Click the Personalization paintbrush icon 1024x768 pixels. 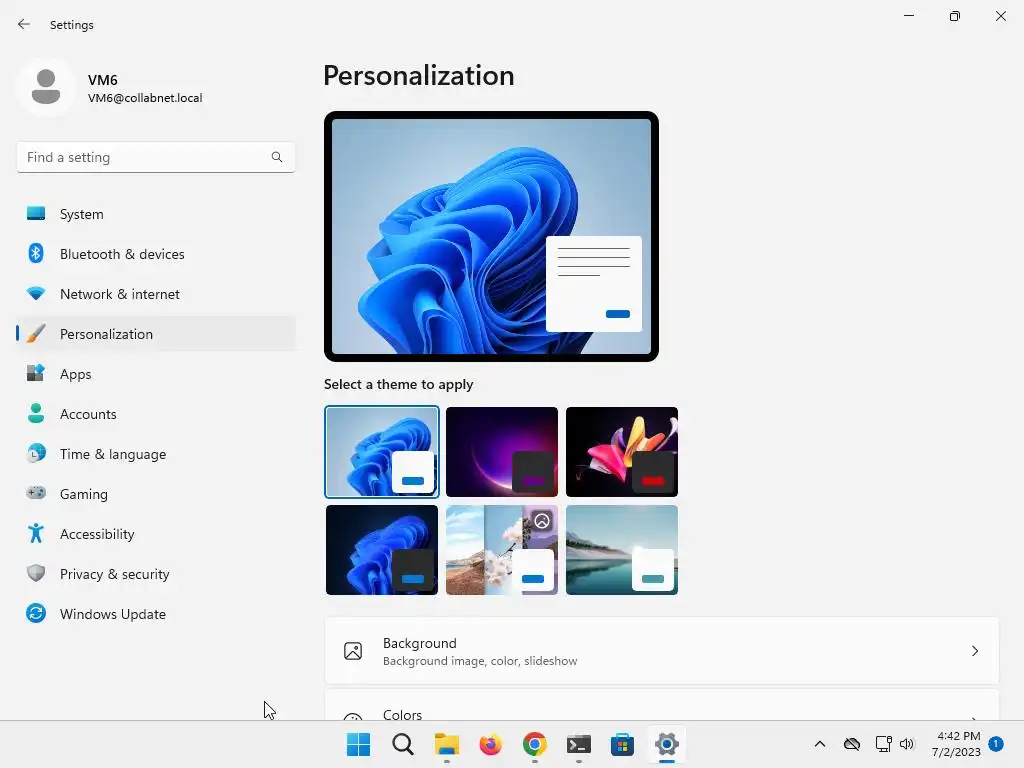(x=36, y=334)
